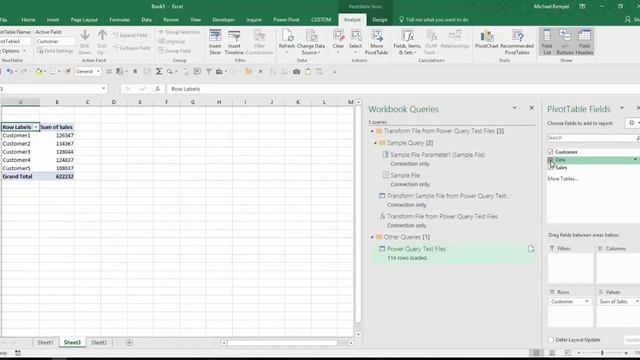
Task: Collapse Transform File from Power Query group
Action: coord(372,131)
